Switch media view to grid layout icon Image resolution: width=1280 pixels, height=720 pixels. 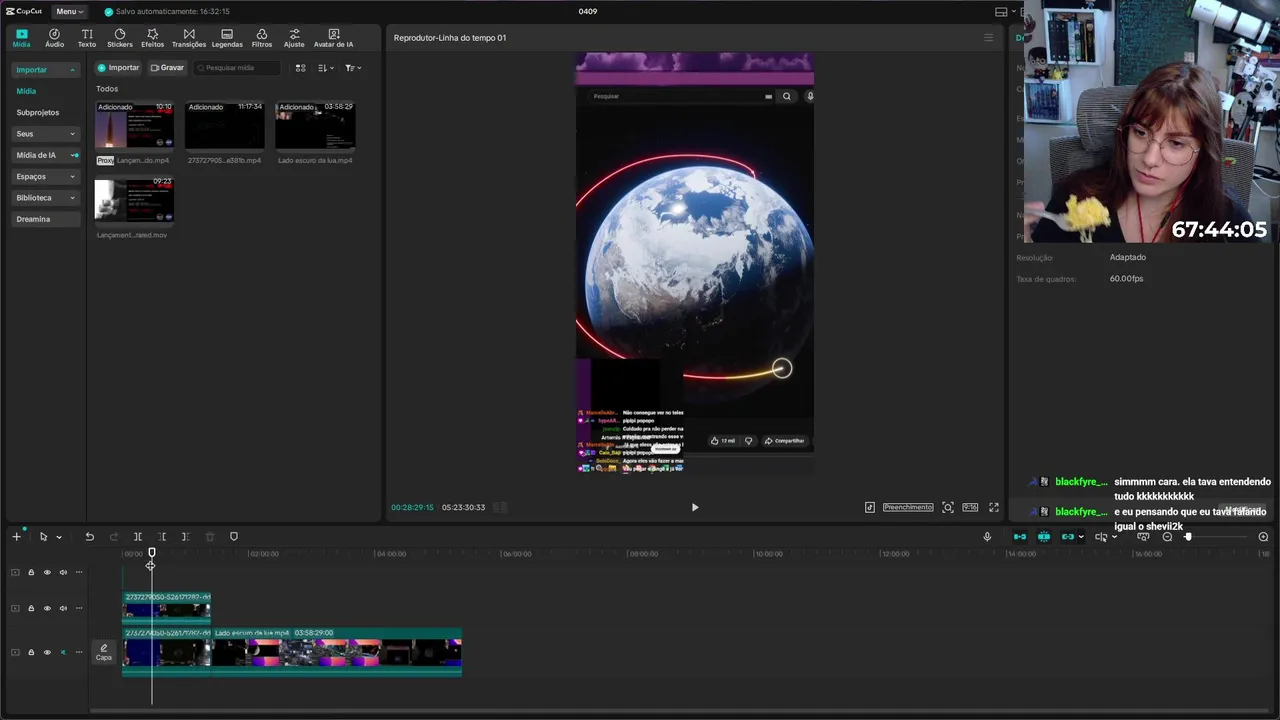[x=300, y=68]
